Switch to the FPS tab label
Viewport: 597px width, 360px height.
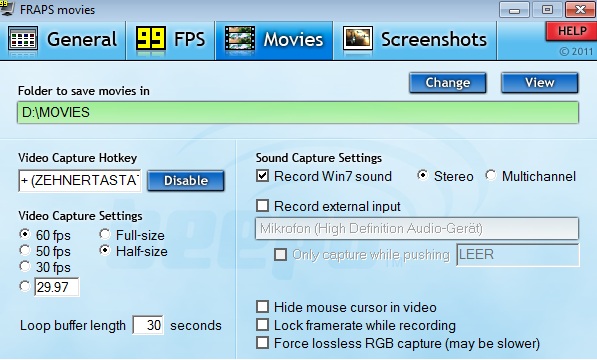click(x=190, y=39)
